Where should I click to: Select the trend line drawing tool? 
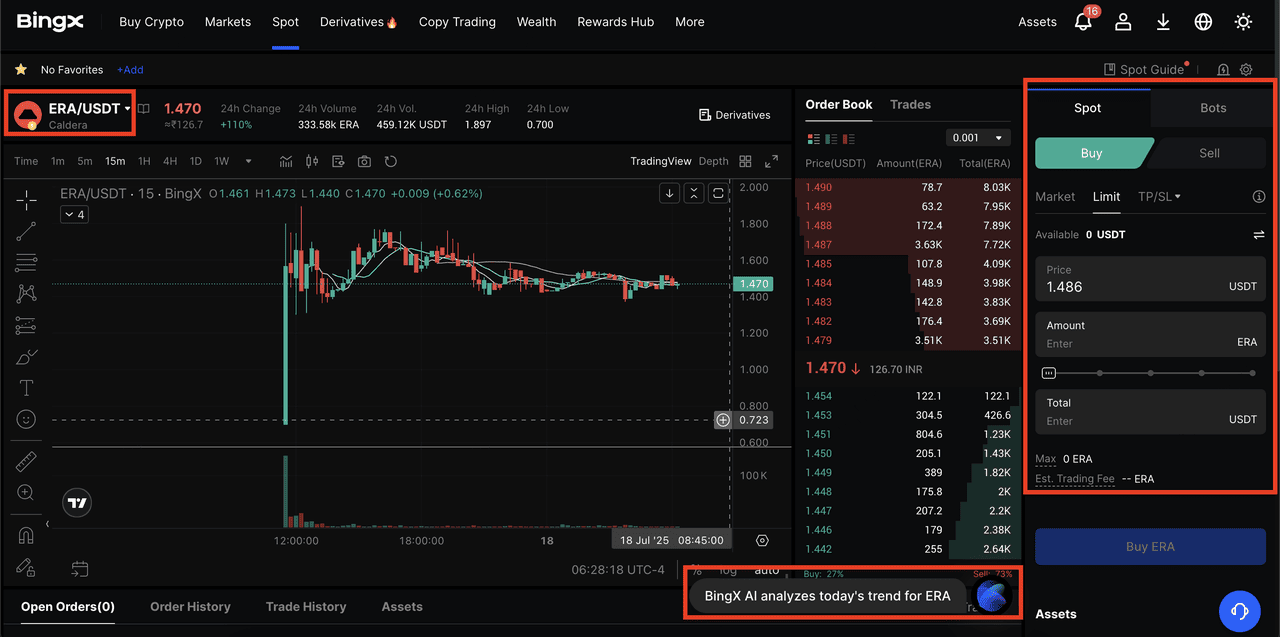click(x=26, y=231)
